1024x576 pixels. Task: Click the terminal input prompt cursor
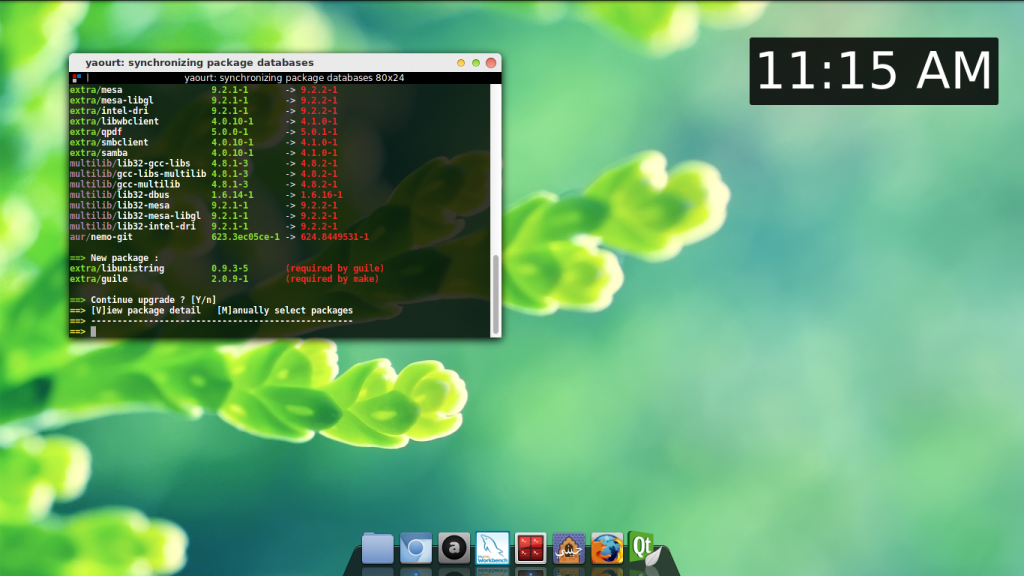93,331
